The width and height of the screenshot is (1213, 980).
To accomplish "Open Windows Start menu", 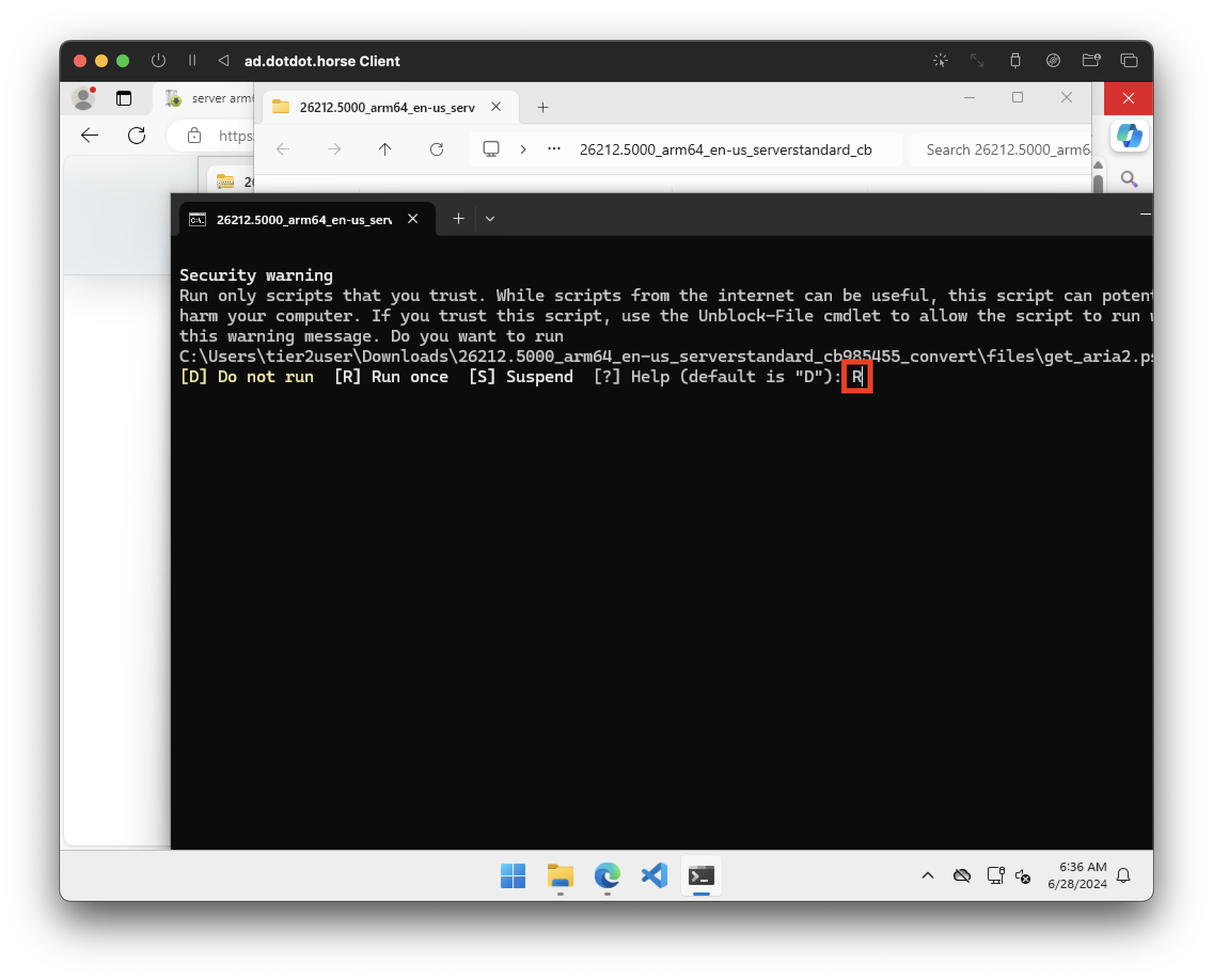I will click(x=513, y=876).
